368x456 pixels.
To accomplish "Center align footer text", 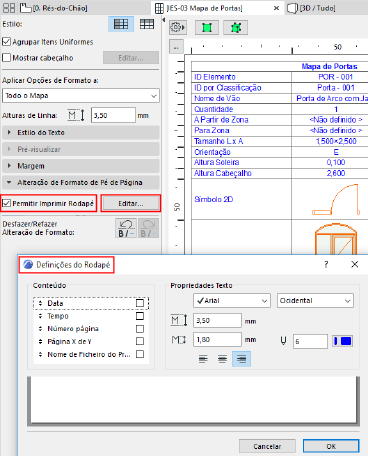I will [222, 359].
